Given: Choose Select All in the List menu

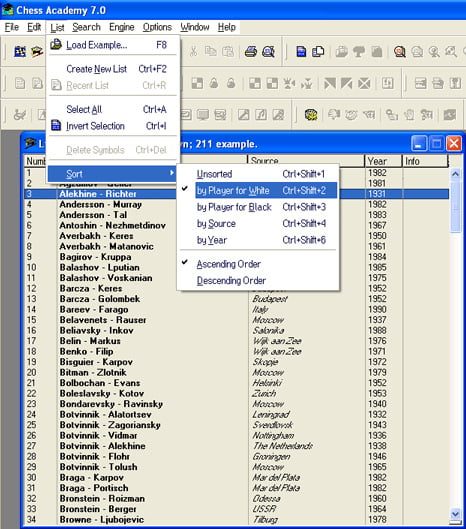Looking at the screenshot, I should (112, 109).
